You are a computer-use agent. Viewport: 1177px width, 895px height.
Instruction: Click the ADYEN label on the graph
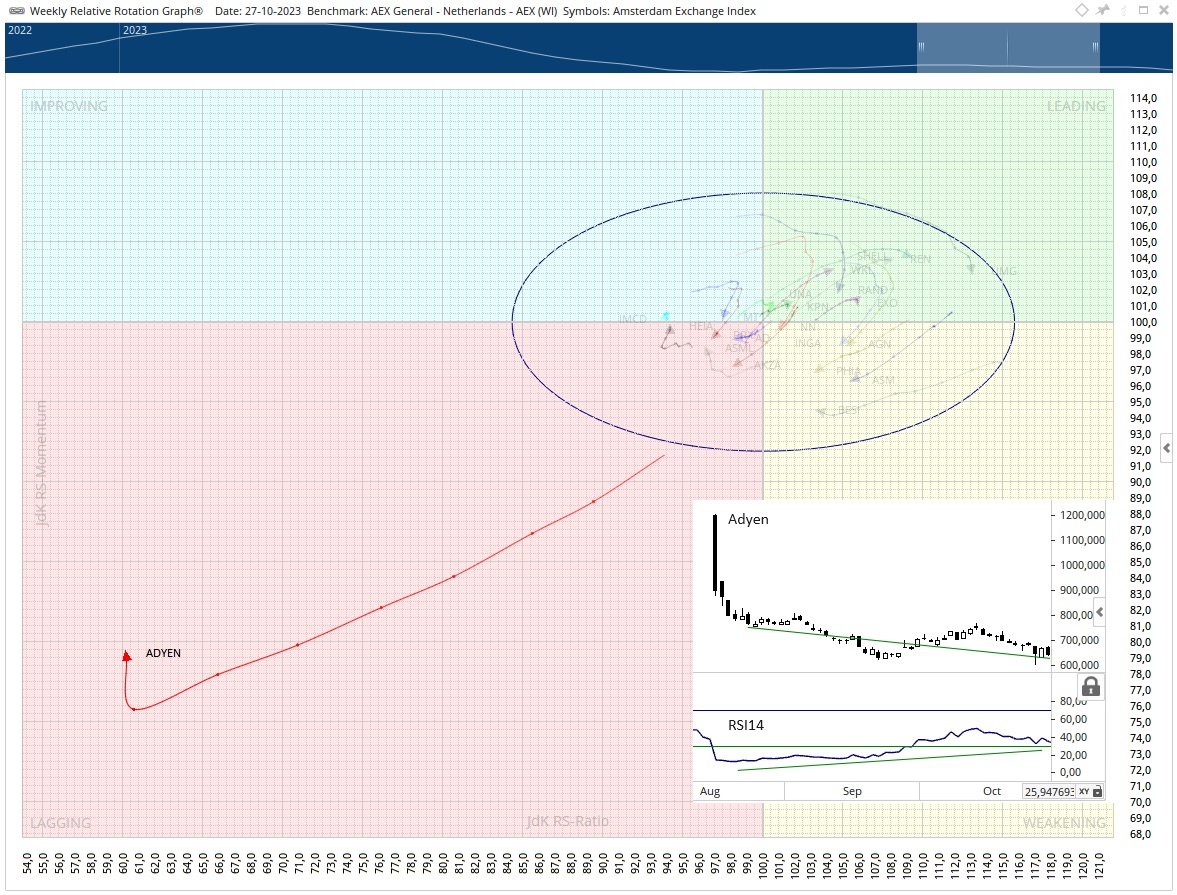point(164,653)
